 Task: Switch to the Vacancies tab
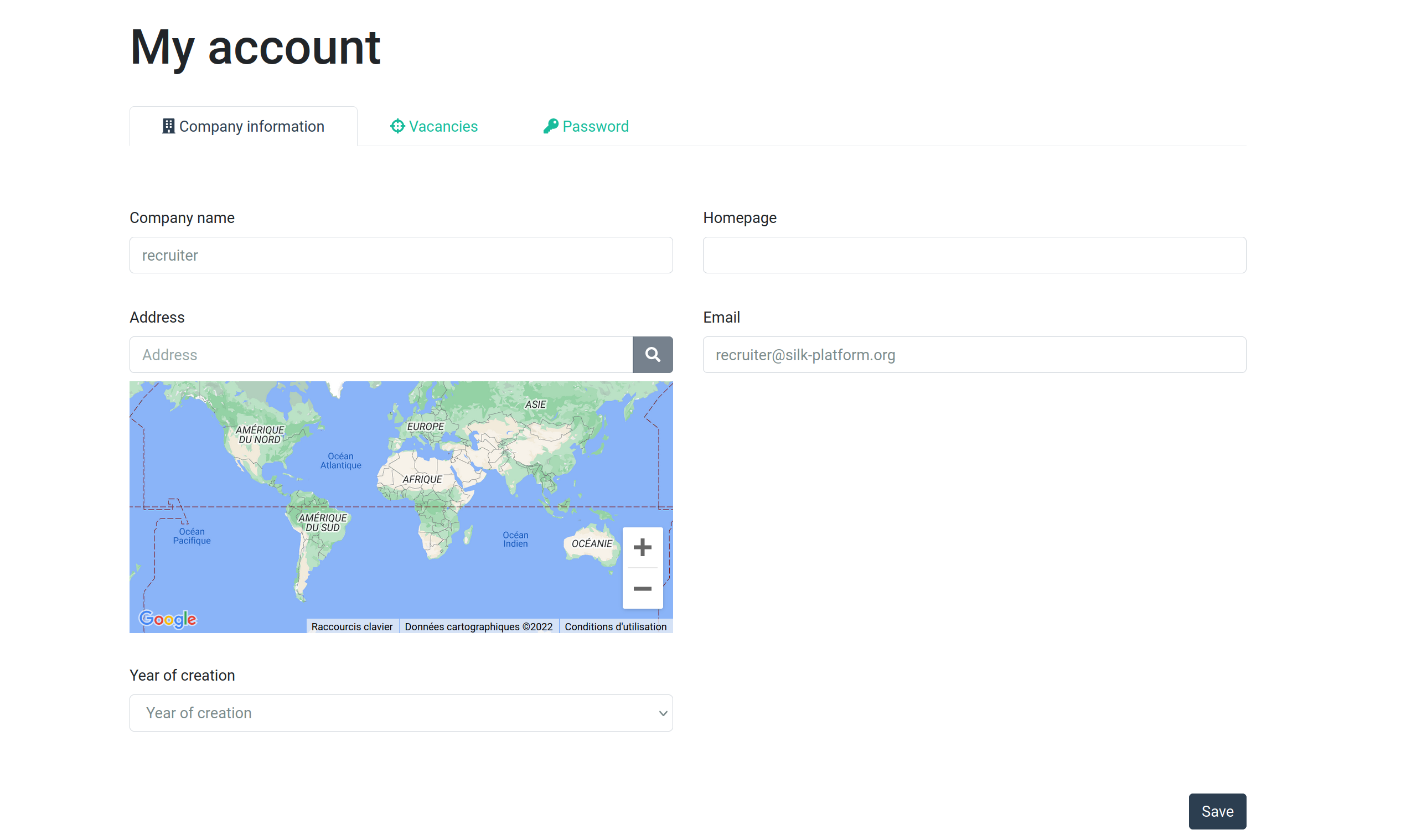click(443, 126)
